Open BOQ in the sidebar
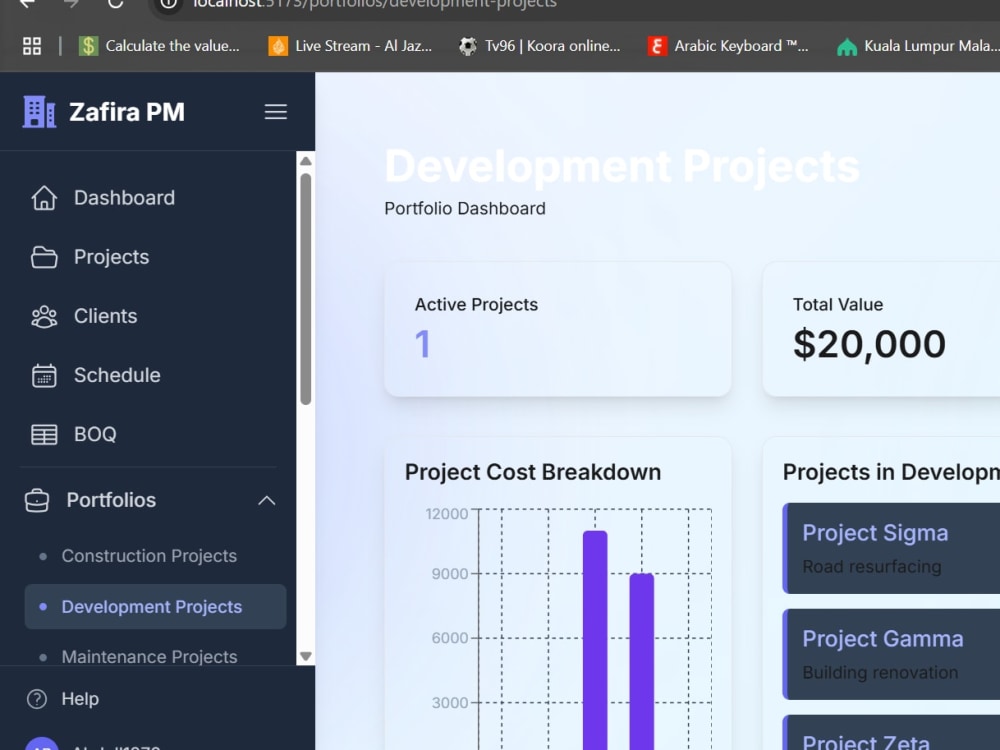The image size is (1000, 750). [95, 434]
